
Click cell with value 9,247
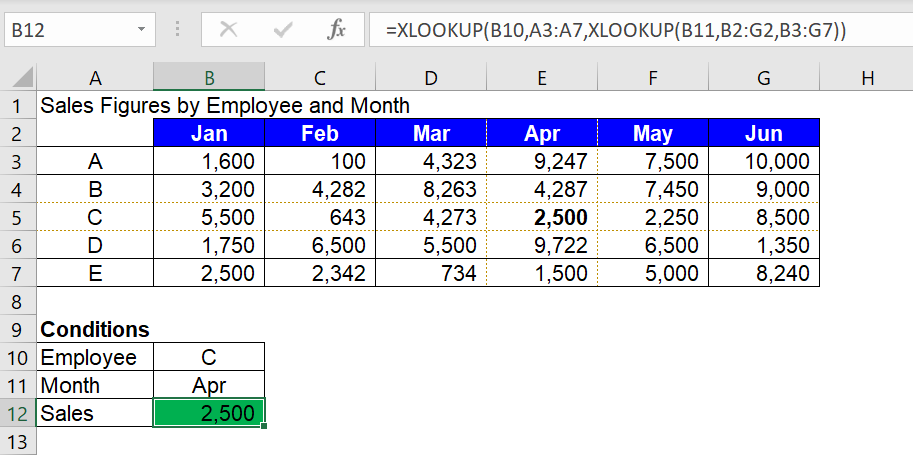pyautogui.click(x=542, y=161)
